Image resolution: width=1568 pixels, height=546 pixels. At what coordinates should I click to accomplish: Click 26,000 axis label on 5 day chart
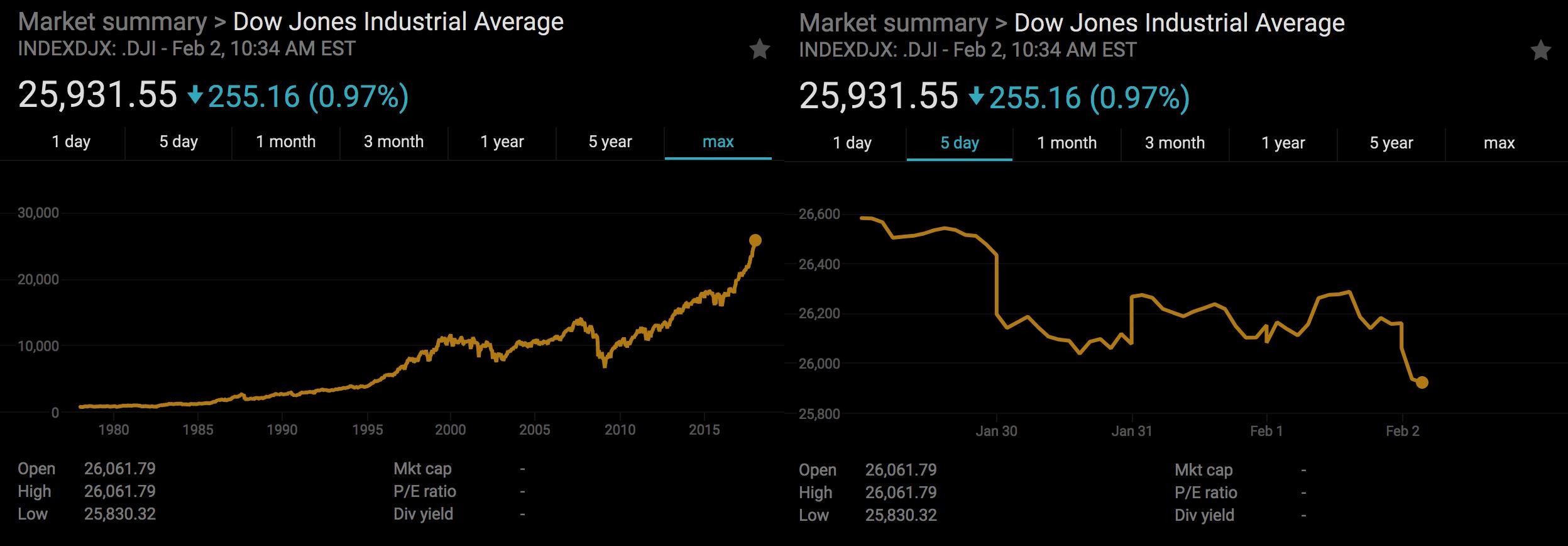[x=820, y=364]
